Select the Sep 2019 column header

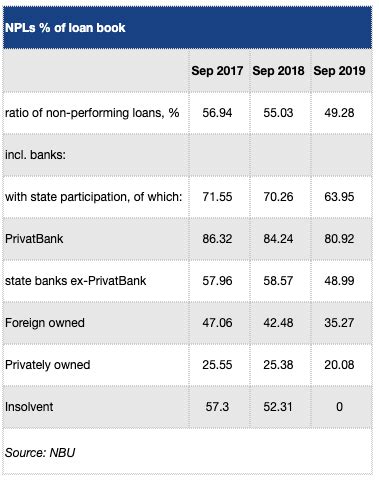(x=339, y=71)
